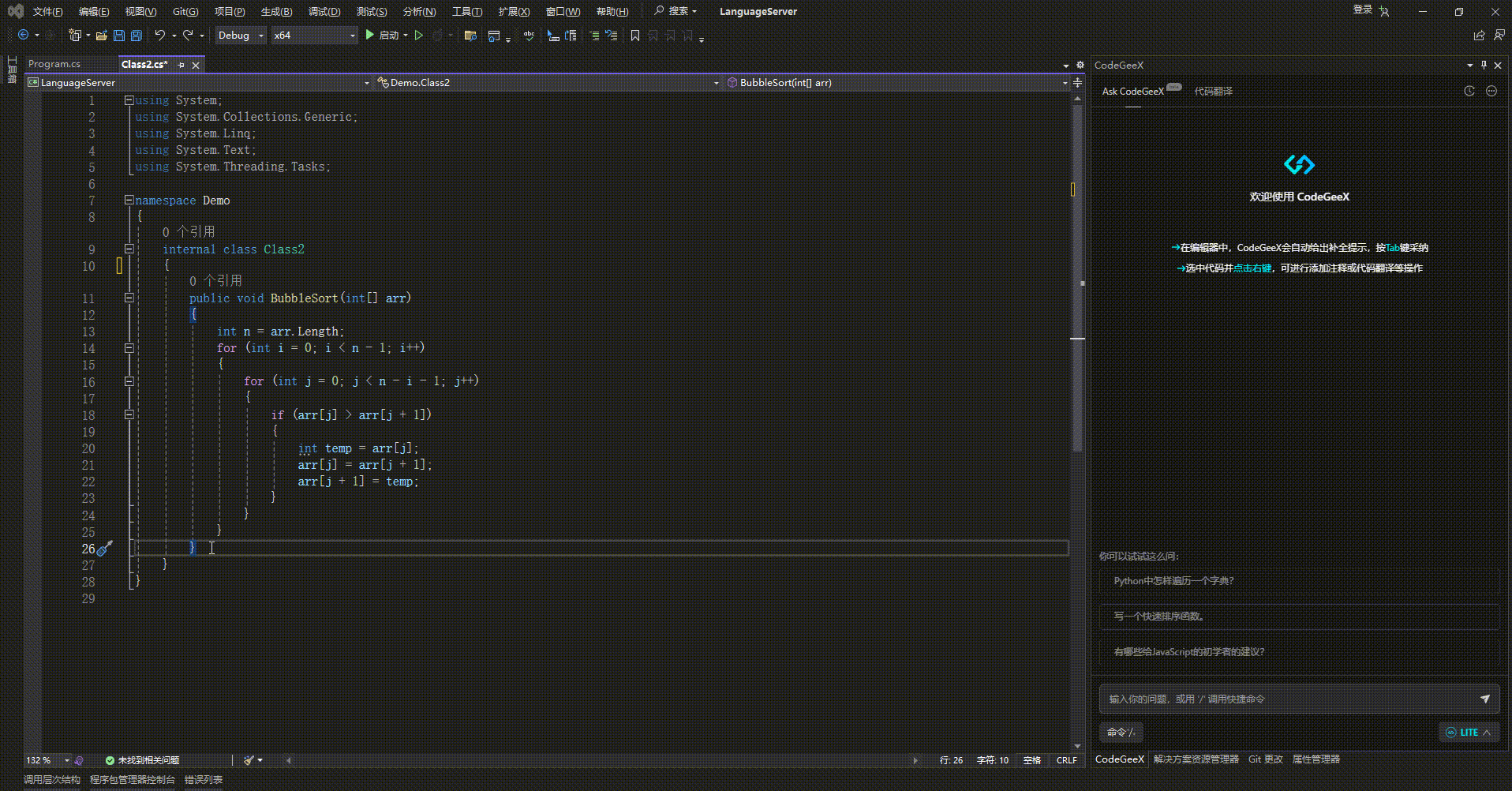The height and width of the screenshot is (791, 1512).
Task: Toggle pin on Class2.cs tab
Action: point(181,65)
